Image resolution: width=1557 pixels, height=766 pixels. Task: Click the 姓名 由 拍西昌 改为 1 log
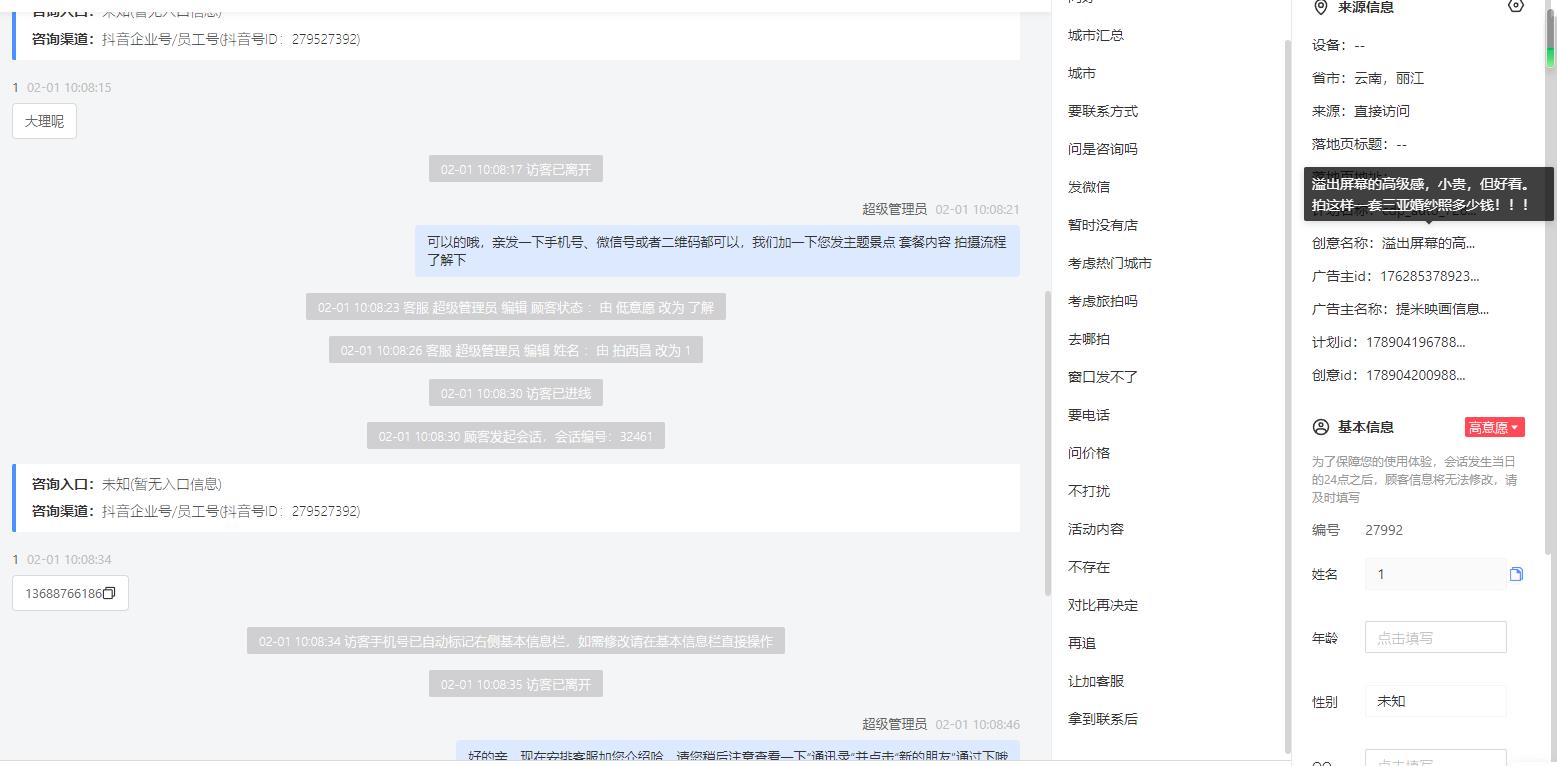pos(516,350)
